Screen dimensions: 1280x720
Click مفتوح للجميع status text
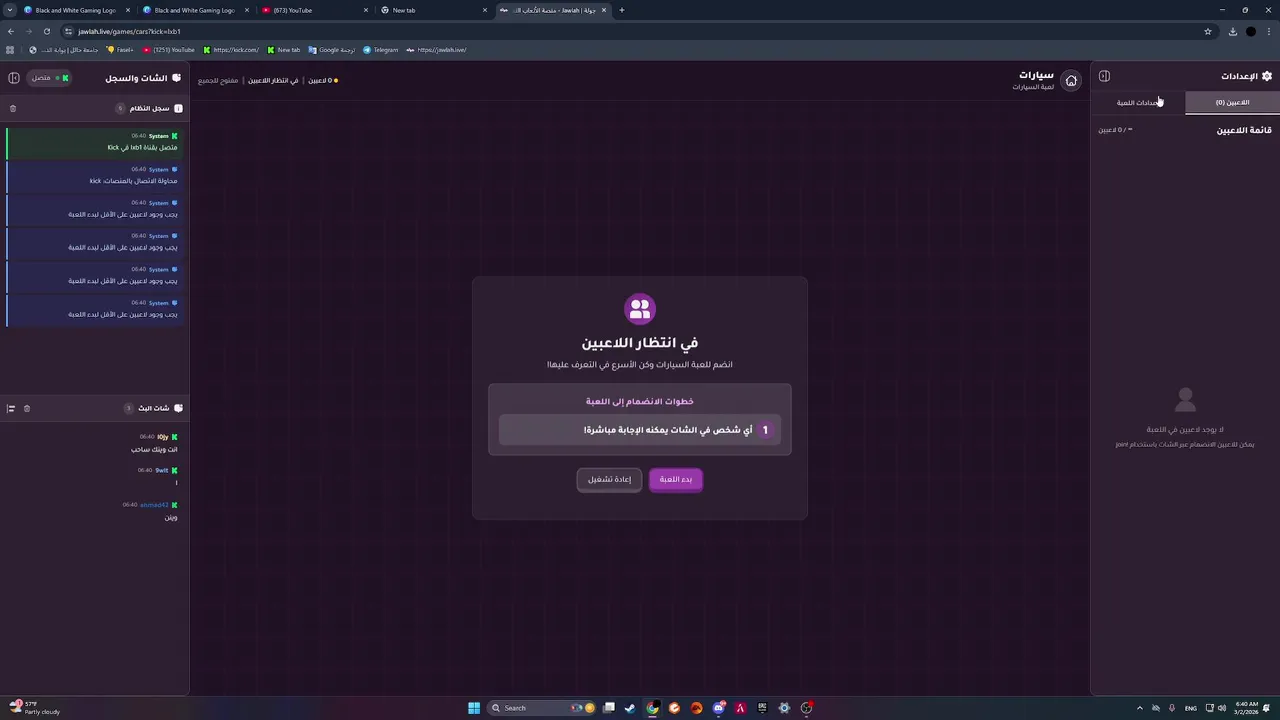[x=218, y=80]
